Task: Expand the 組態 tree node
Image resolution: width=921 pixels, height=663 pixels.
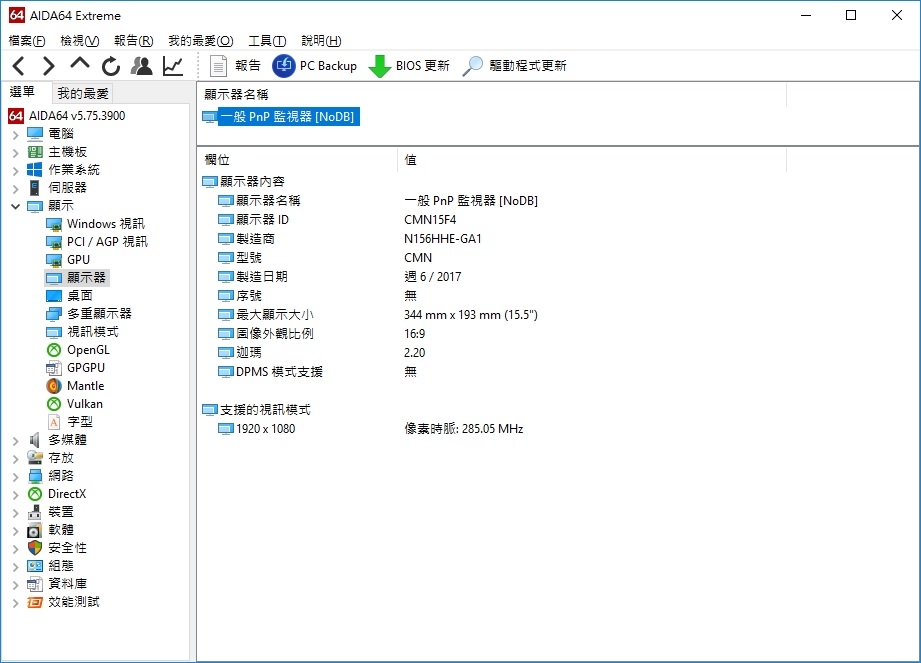Action: 15,567
